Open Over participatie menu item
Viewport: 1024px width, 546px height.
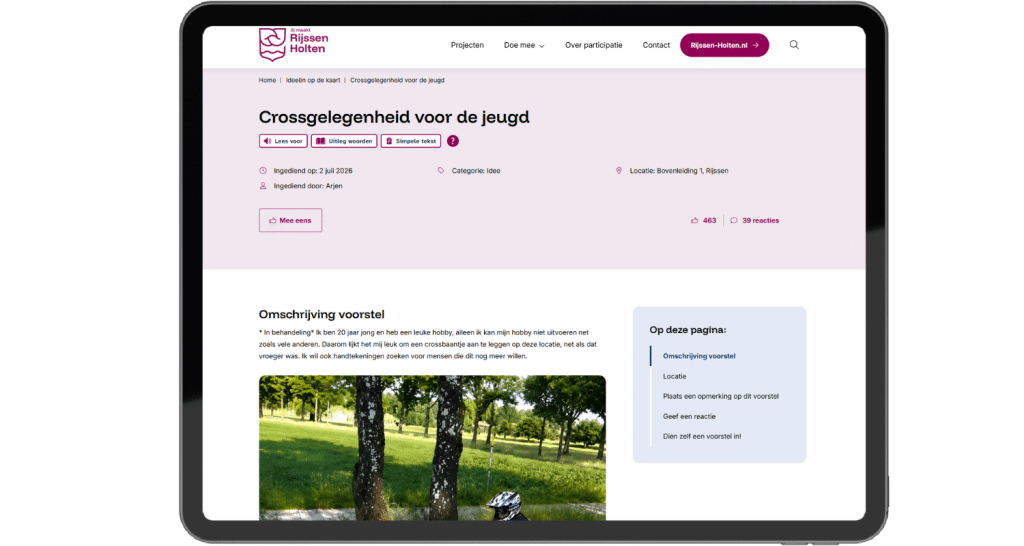(594, 45)
